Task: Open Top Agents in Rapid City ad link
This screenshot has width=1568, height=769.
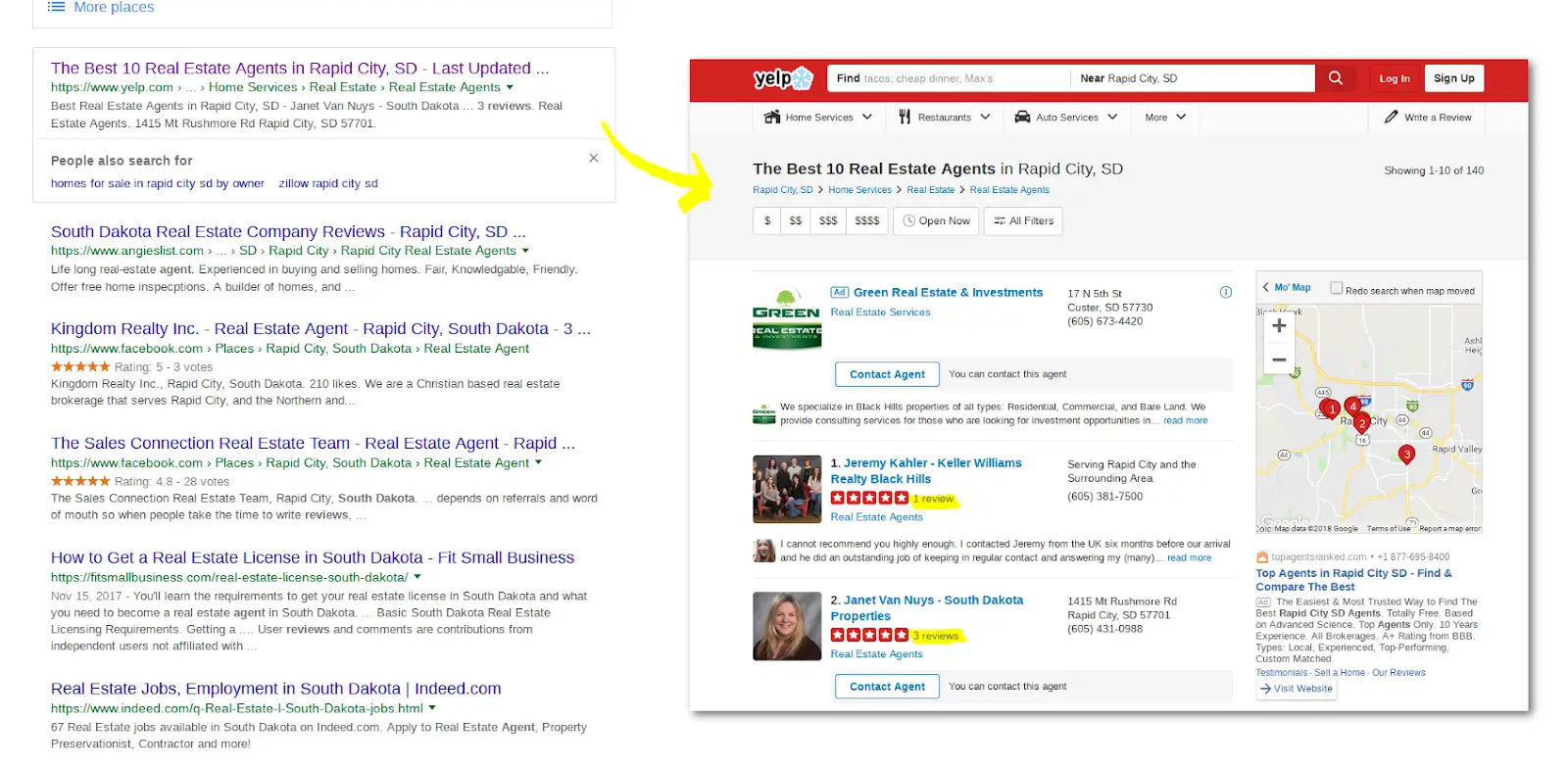Action: click(x=1353, y=580)
